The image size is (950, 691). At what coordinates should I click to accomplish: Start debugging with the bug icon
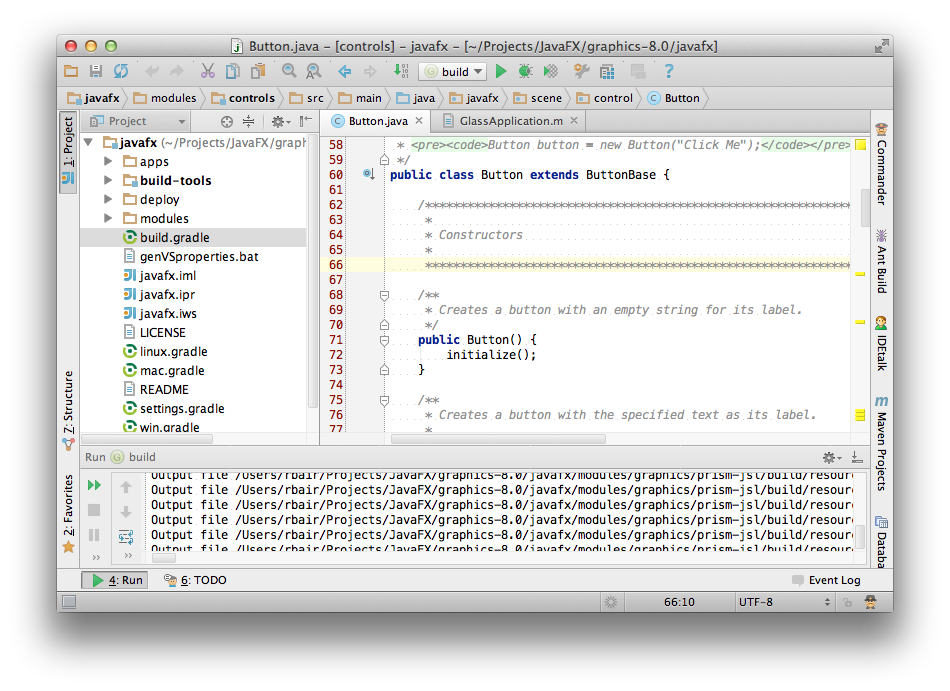(526, 71)
